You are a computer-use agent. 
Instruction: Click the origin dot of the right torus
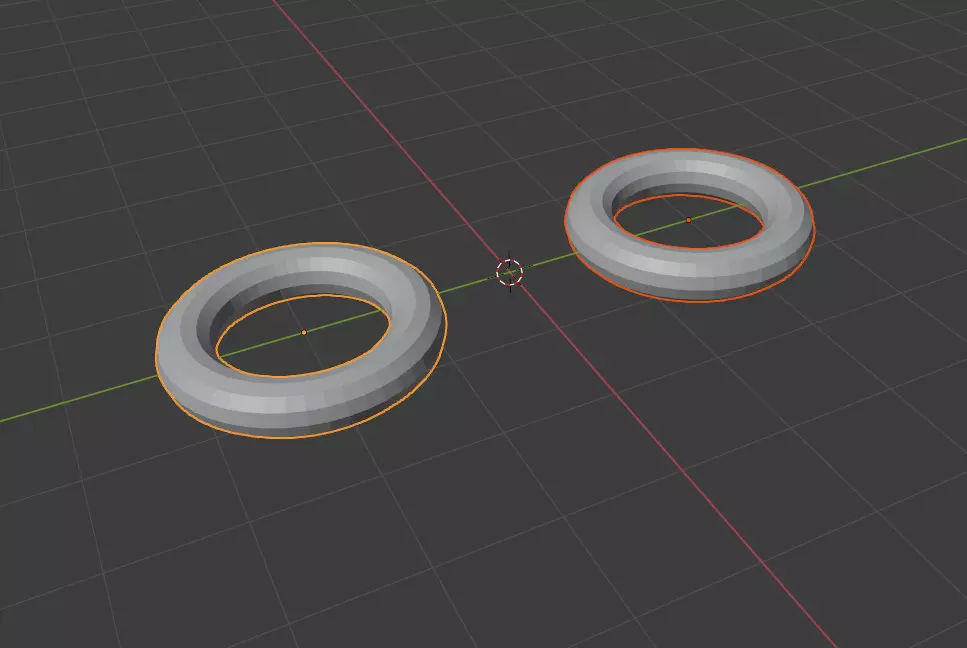point(689,220)
